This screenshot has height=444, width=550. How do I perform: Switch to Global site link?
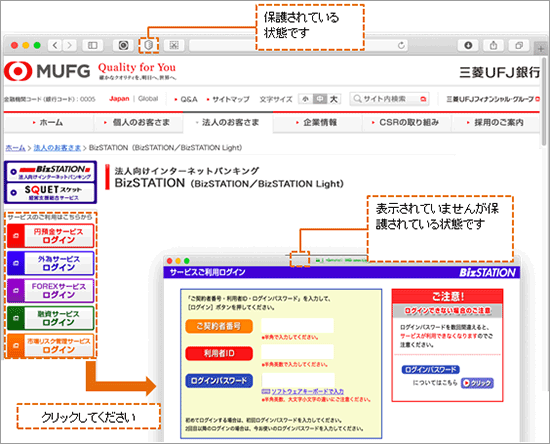pos(148,99)
